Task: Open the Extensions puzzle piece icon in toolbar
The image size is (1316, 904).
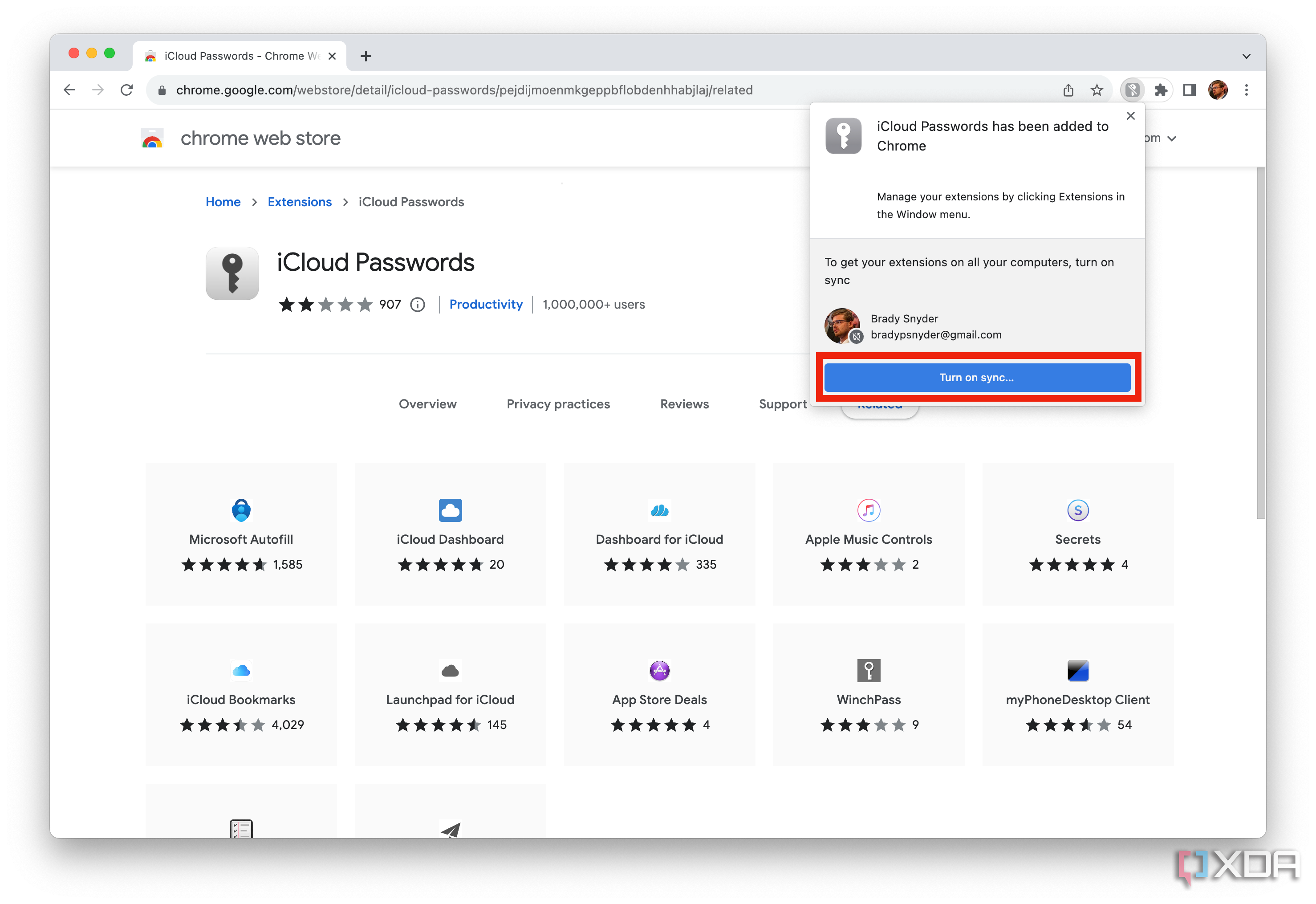Action: point(1162,90)
